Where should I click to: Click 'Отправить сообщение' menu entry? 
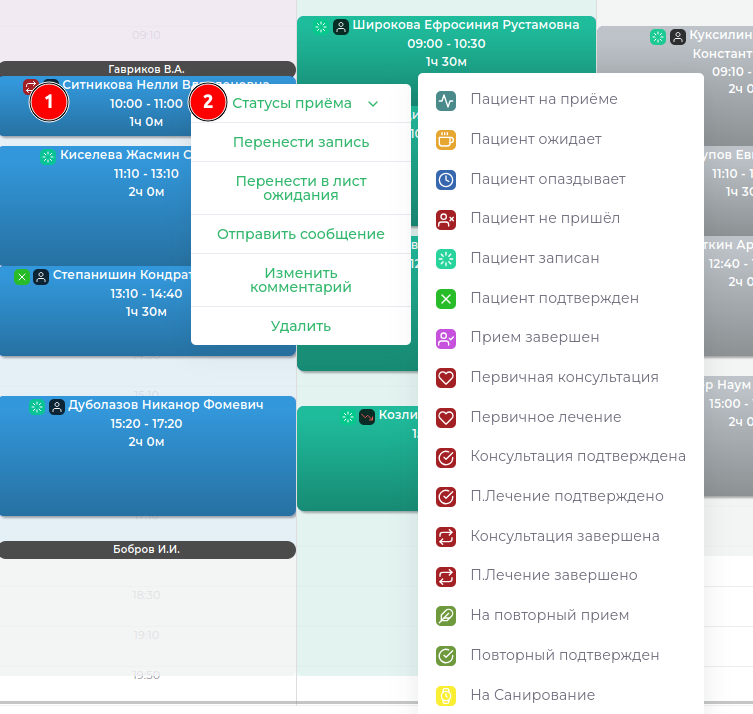pos(301,234)
